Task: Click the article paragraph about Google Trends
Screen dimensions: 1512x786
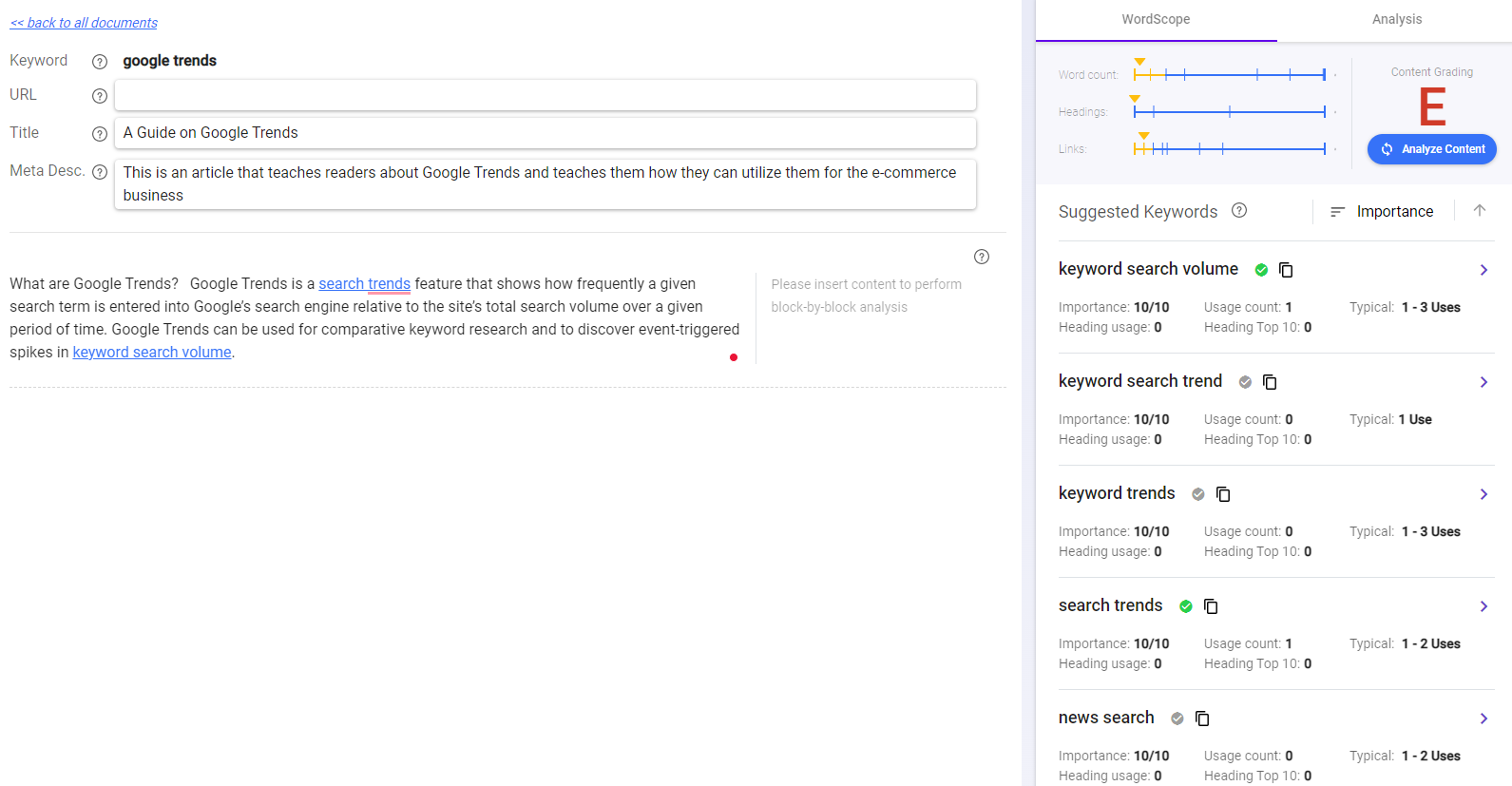Action: 375,318
